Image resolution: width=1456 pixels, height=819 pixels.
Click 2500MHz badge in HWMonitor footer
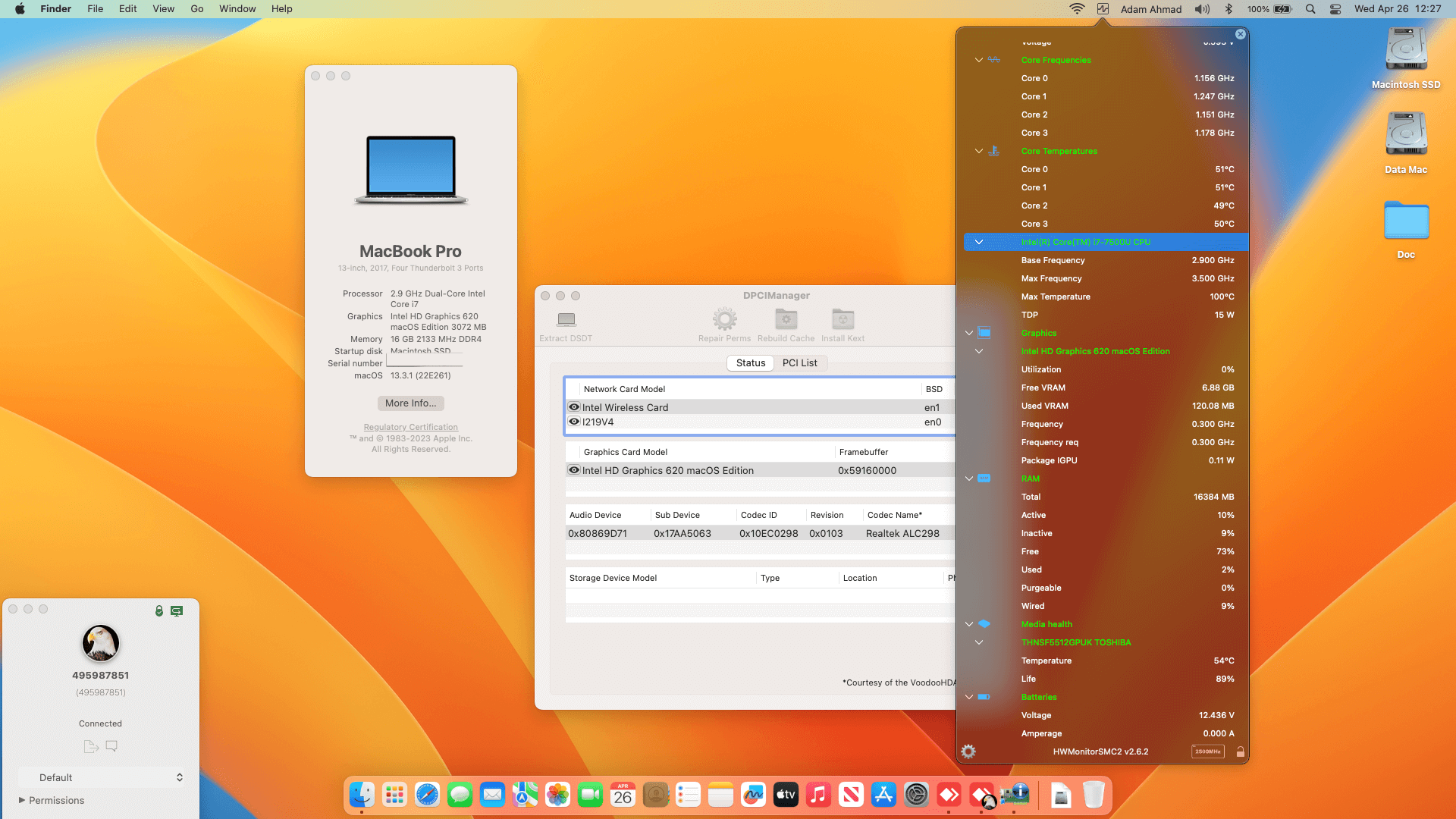coord(1208,752)
